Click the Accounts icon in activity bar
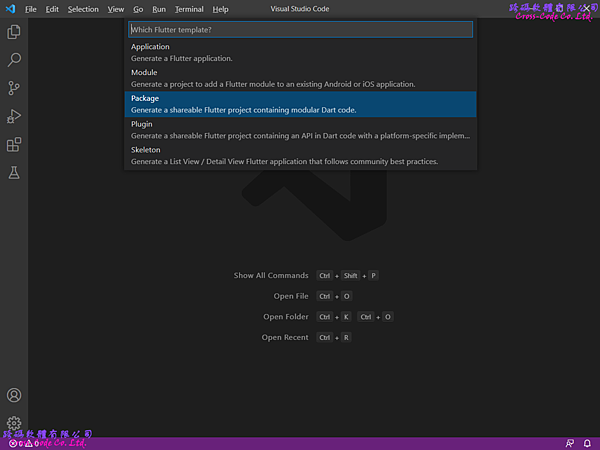 pyautogui.click(x=14, y=396)
